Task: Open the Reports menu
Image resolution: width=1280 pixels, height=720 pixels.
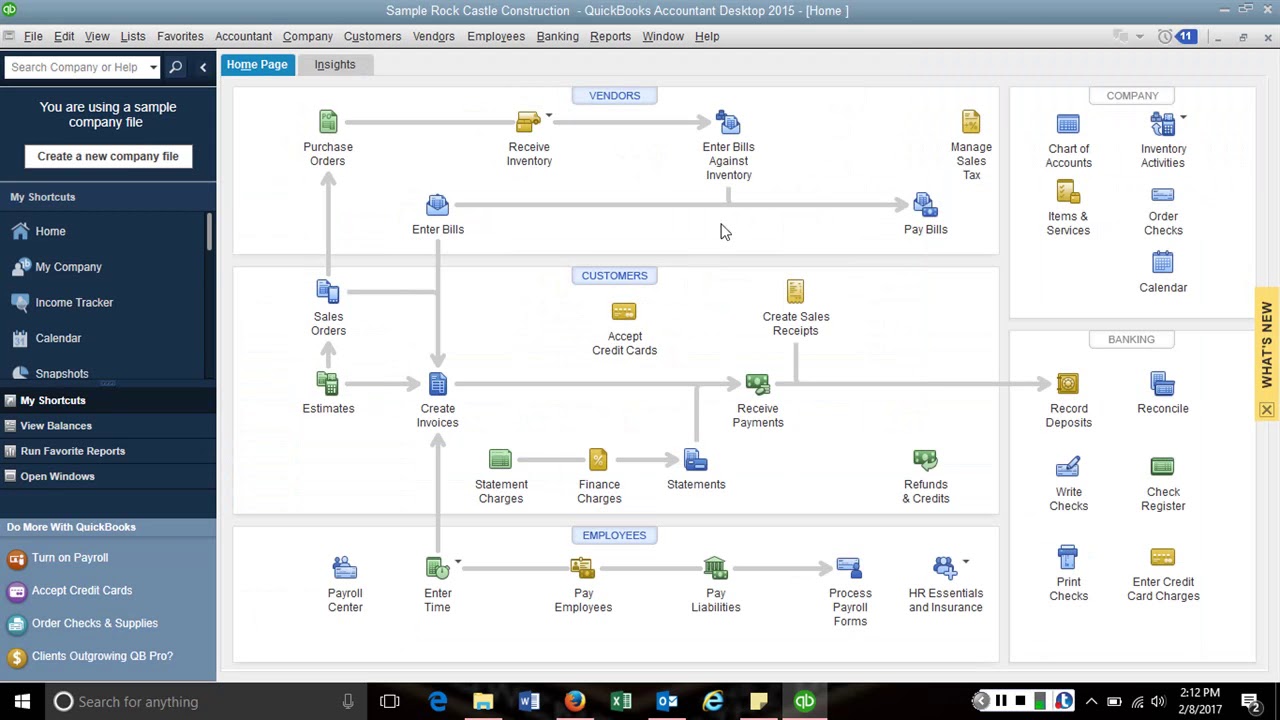Action: [610, 36]
